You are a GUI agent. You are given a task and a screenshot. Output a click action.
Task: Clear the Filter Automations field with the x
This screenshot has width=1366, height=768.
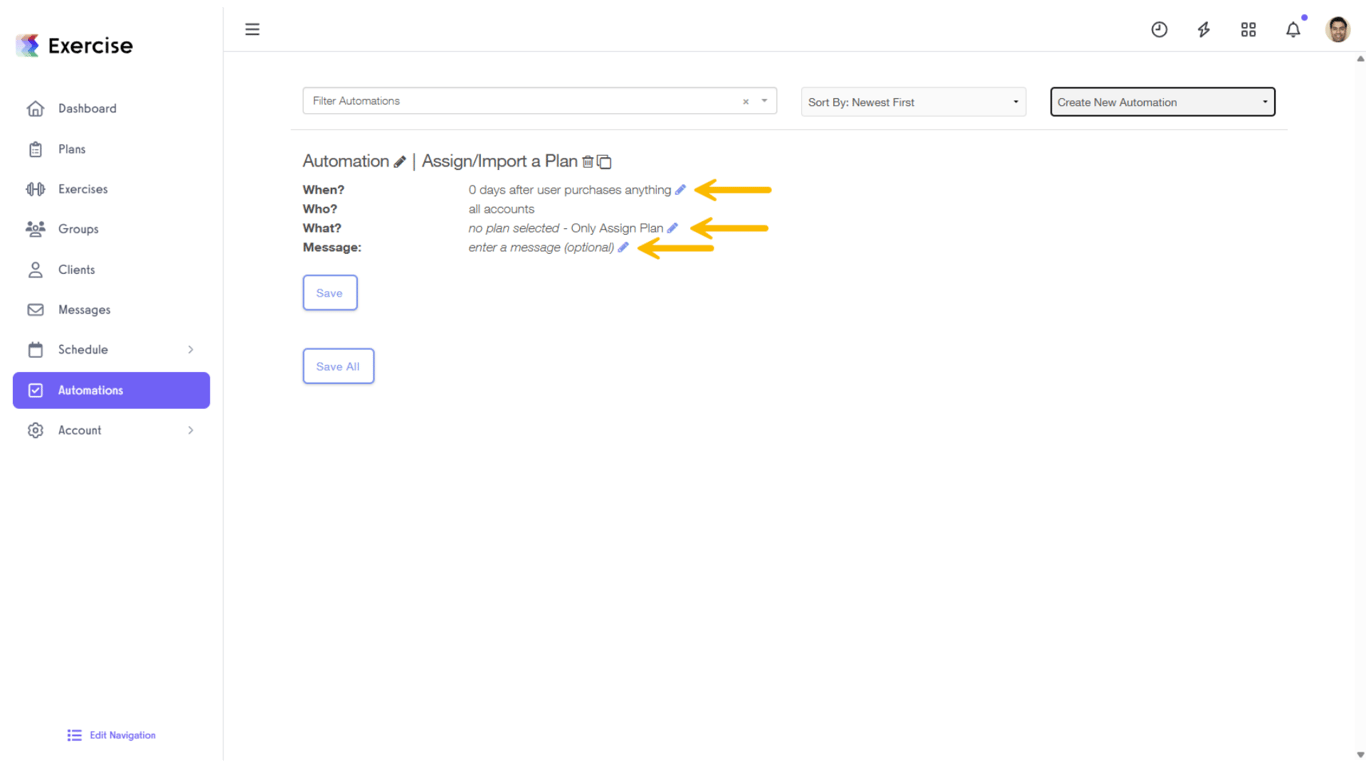745,101
